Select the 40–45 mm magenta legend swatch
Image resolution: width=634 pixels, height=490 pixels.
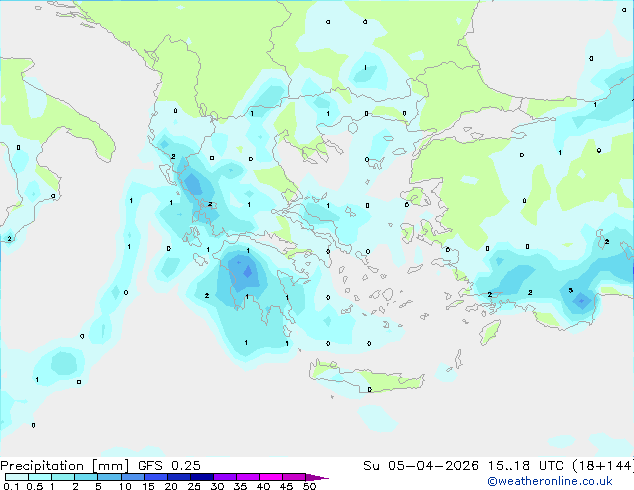tap(271, 477)
